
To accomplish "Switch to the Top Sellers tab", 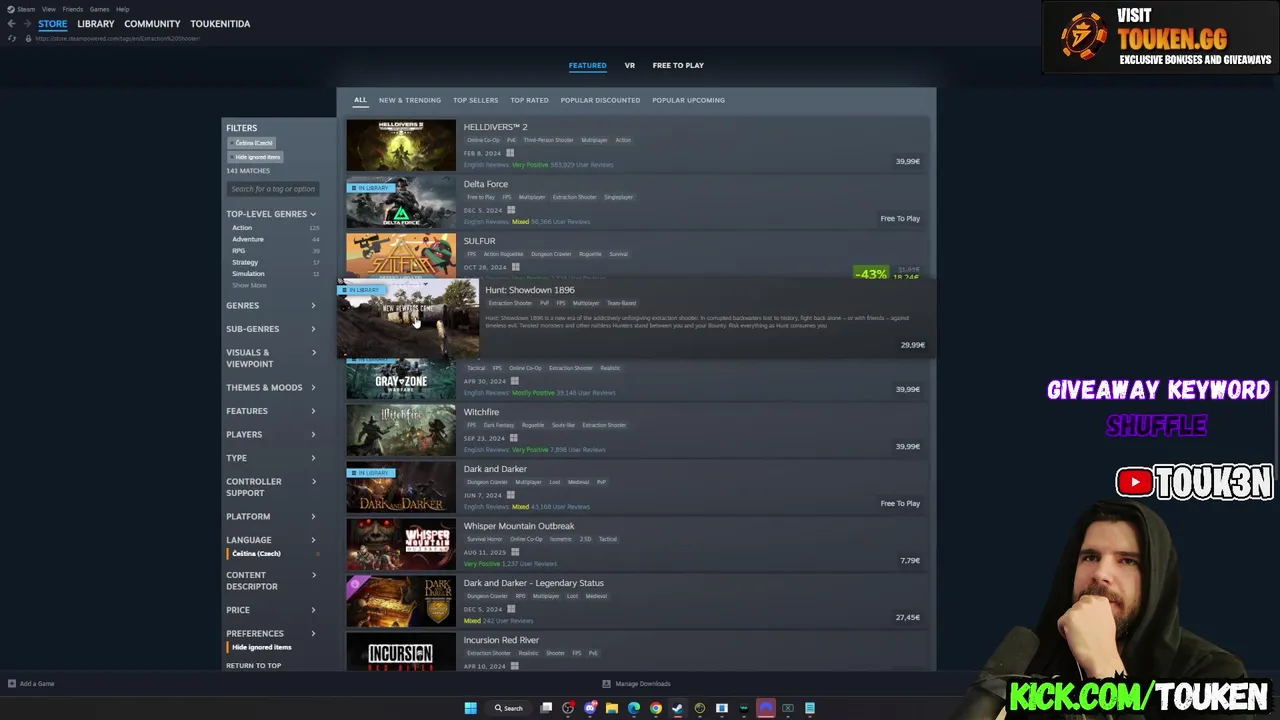I will click(475, 100).
